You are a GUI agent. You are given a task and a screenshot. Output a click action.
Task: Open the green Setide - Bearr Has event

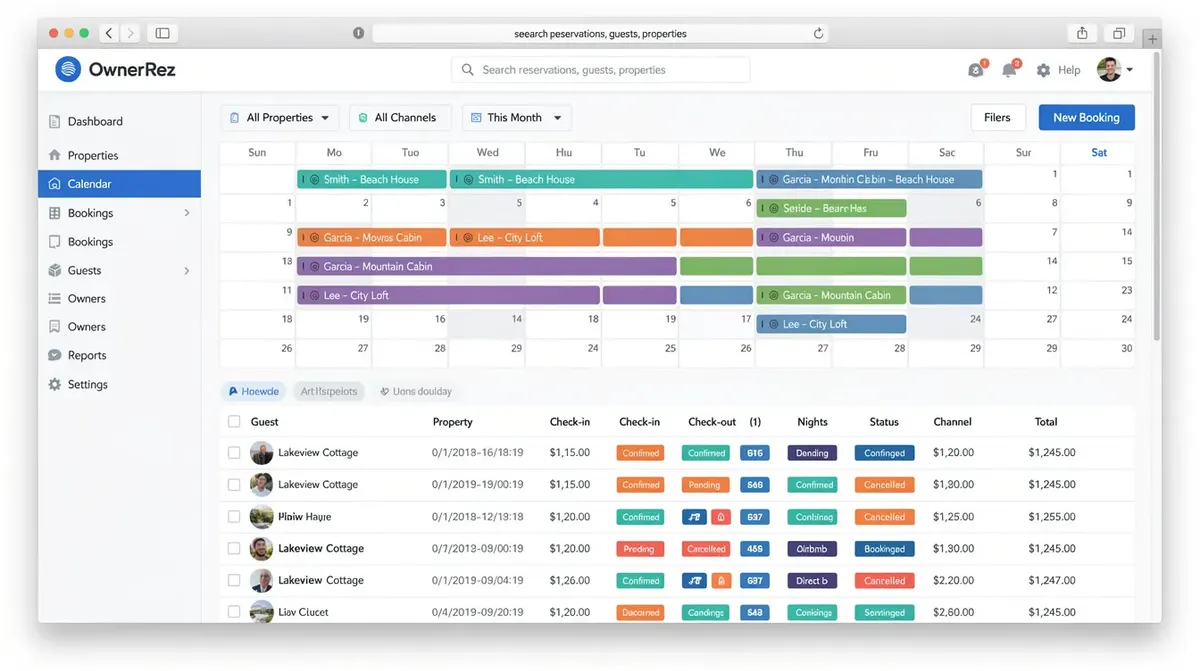[831, 209]
